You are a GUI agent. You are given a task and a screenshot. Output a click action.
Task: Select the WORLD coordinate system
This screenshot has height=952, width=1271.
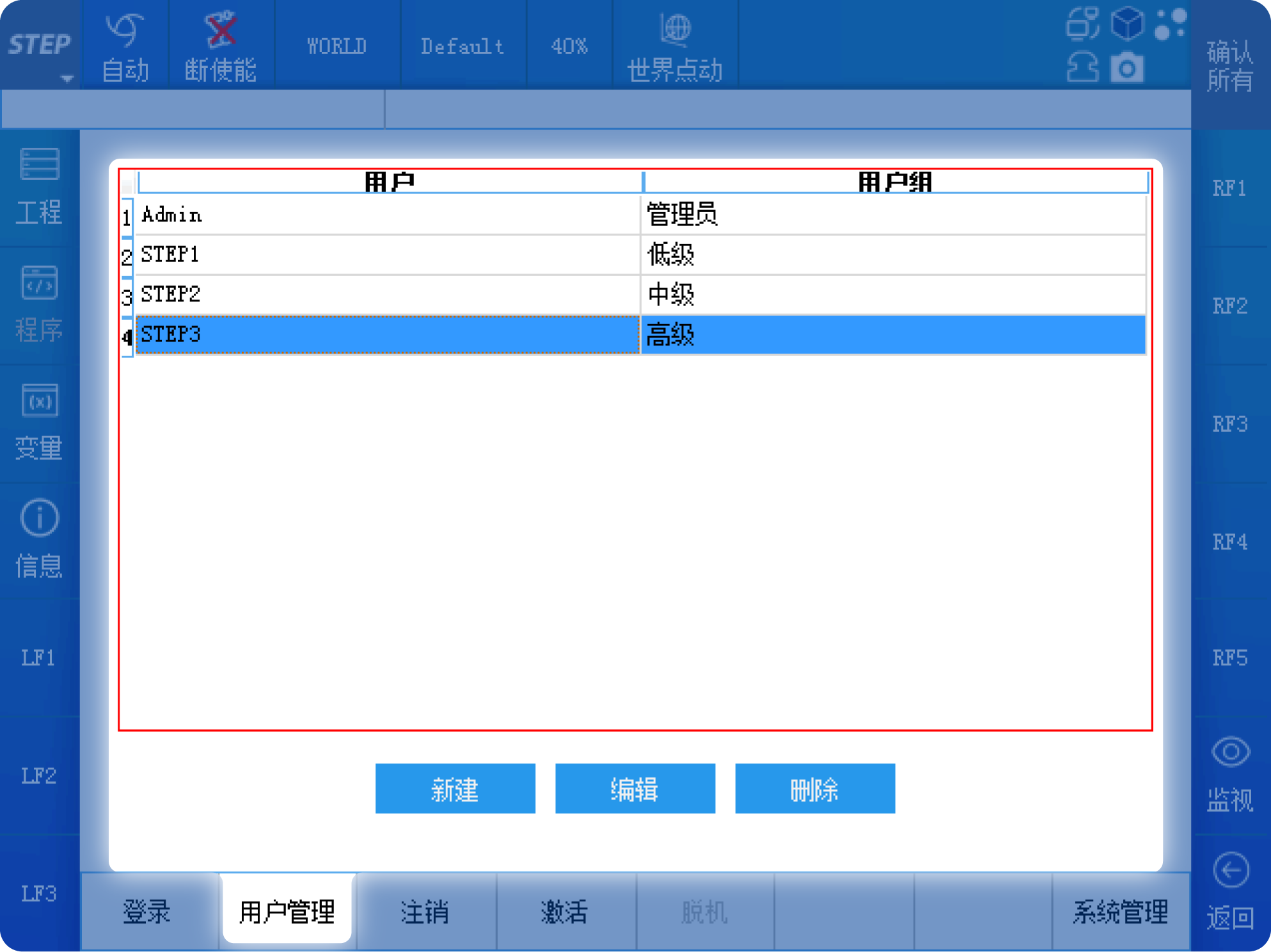(x=336, y=46)
